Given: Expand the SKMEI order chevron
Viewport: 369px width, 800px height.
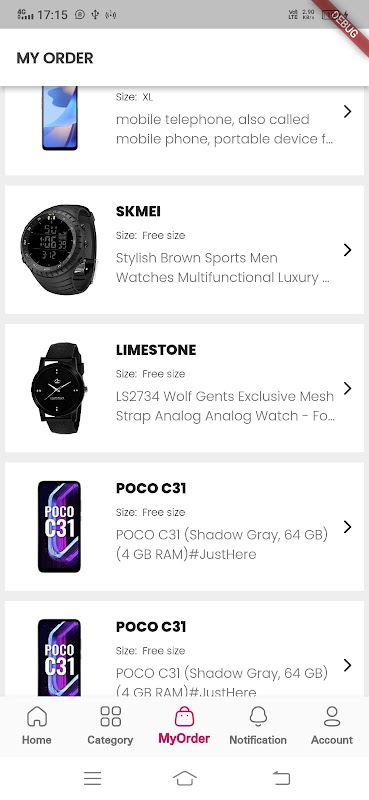Looking at the screenshot, I should 348,249.
